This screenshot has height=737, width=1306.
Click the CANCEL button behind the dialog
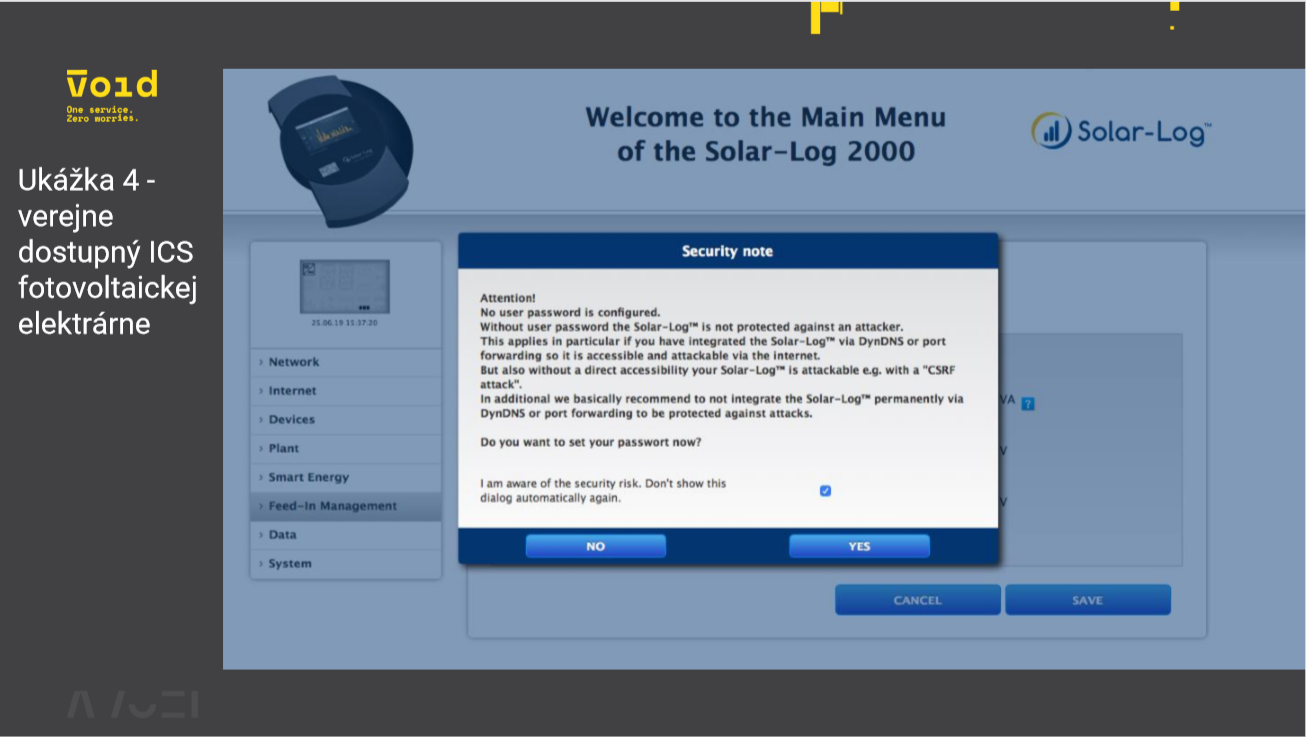click(918, 600)
